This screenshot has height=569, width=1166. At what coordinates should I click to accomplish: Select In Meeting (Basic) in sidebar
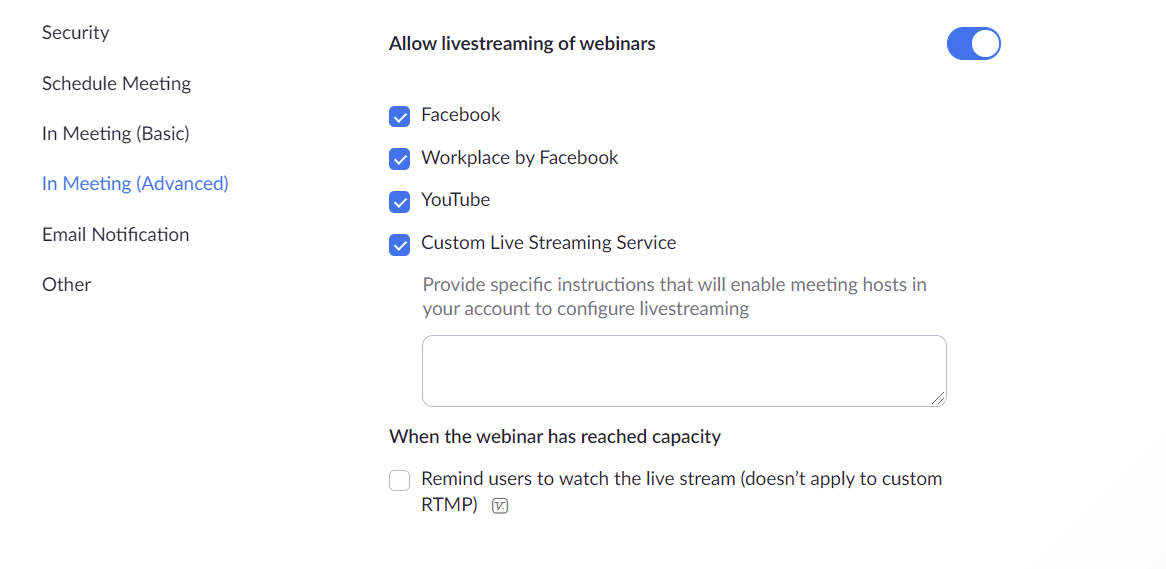116,134
